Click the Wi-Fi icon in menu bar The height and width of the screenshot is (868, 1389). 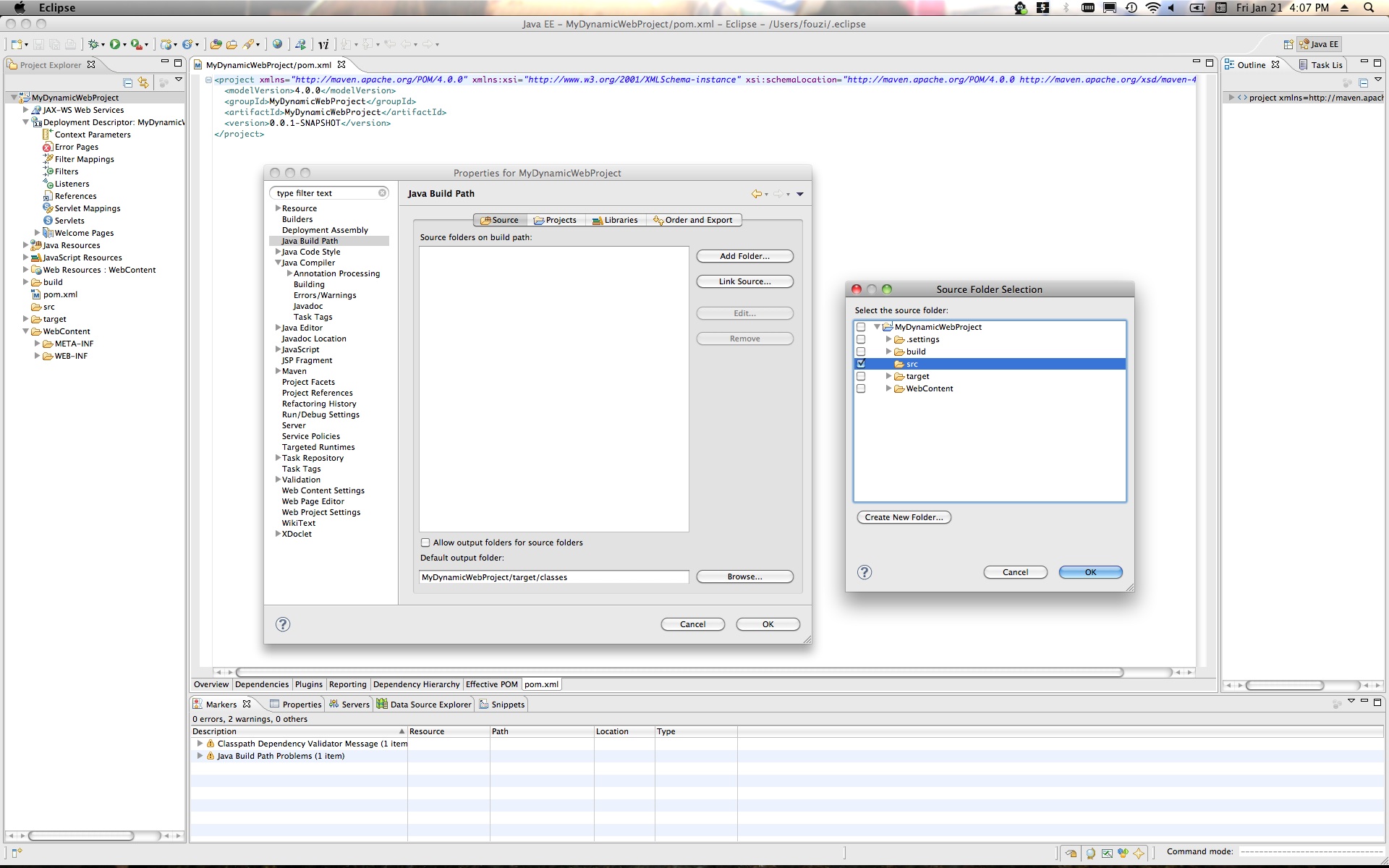pyautogui.click(x=1153, y=8)
